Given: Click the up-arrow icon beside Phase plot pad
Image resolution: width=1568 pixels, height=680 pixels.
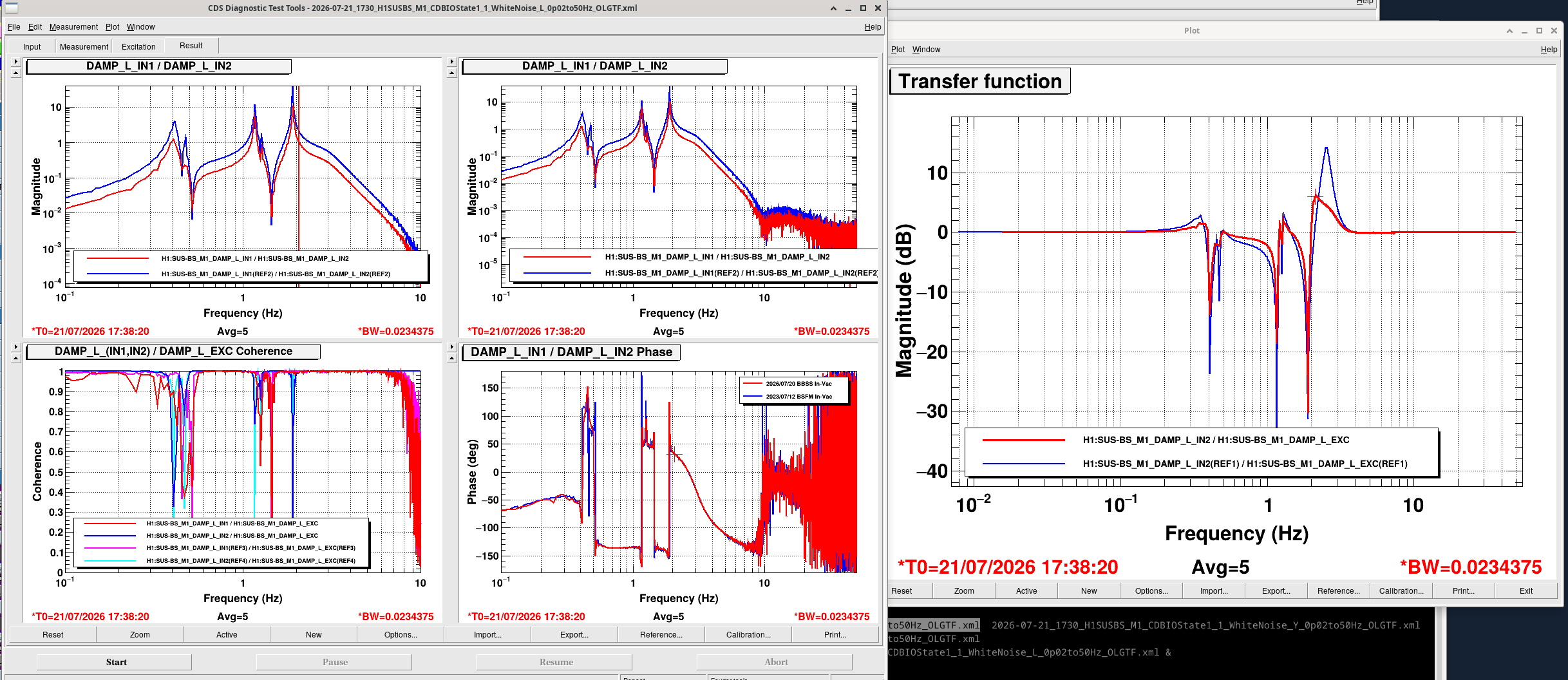Looking at the screenshot, I should 451,358.
